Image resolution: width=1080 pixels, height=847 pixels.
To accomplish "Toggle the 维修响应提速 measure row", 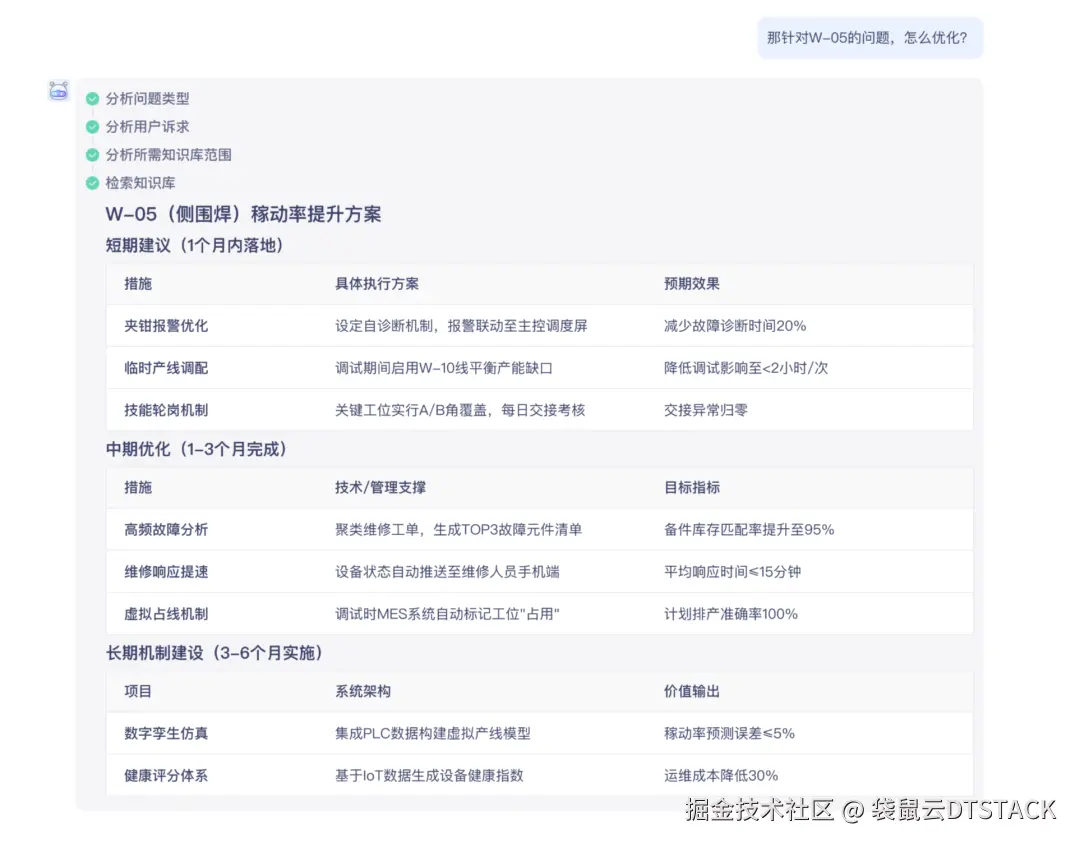I will pyautogui.click(x=164, y=570).
